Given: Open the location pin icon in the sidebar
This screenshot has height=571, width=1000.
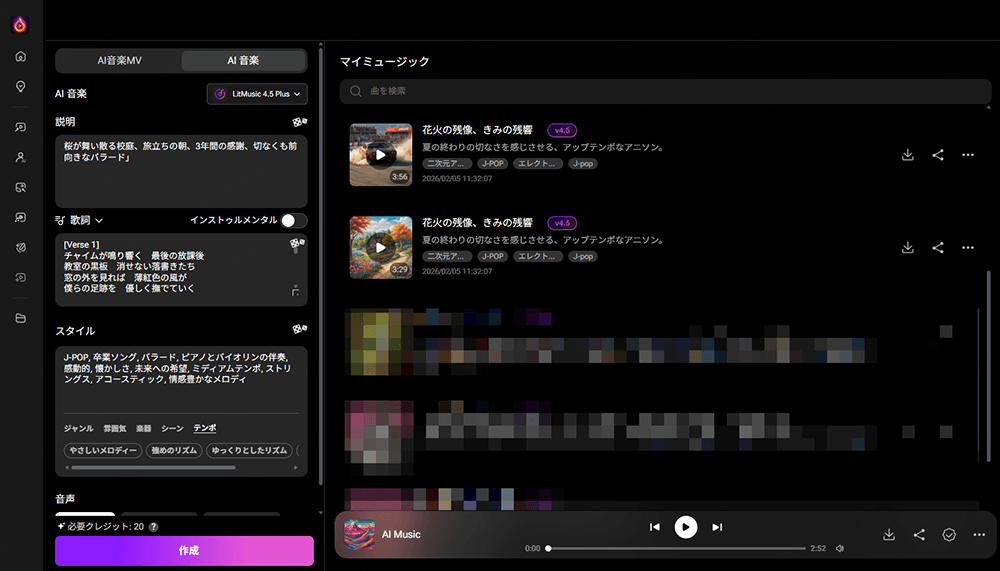Looking at the screenshot, I should click(20, 86).
